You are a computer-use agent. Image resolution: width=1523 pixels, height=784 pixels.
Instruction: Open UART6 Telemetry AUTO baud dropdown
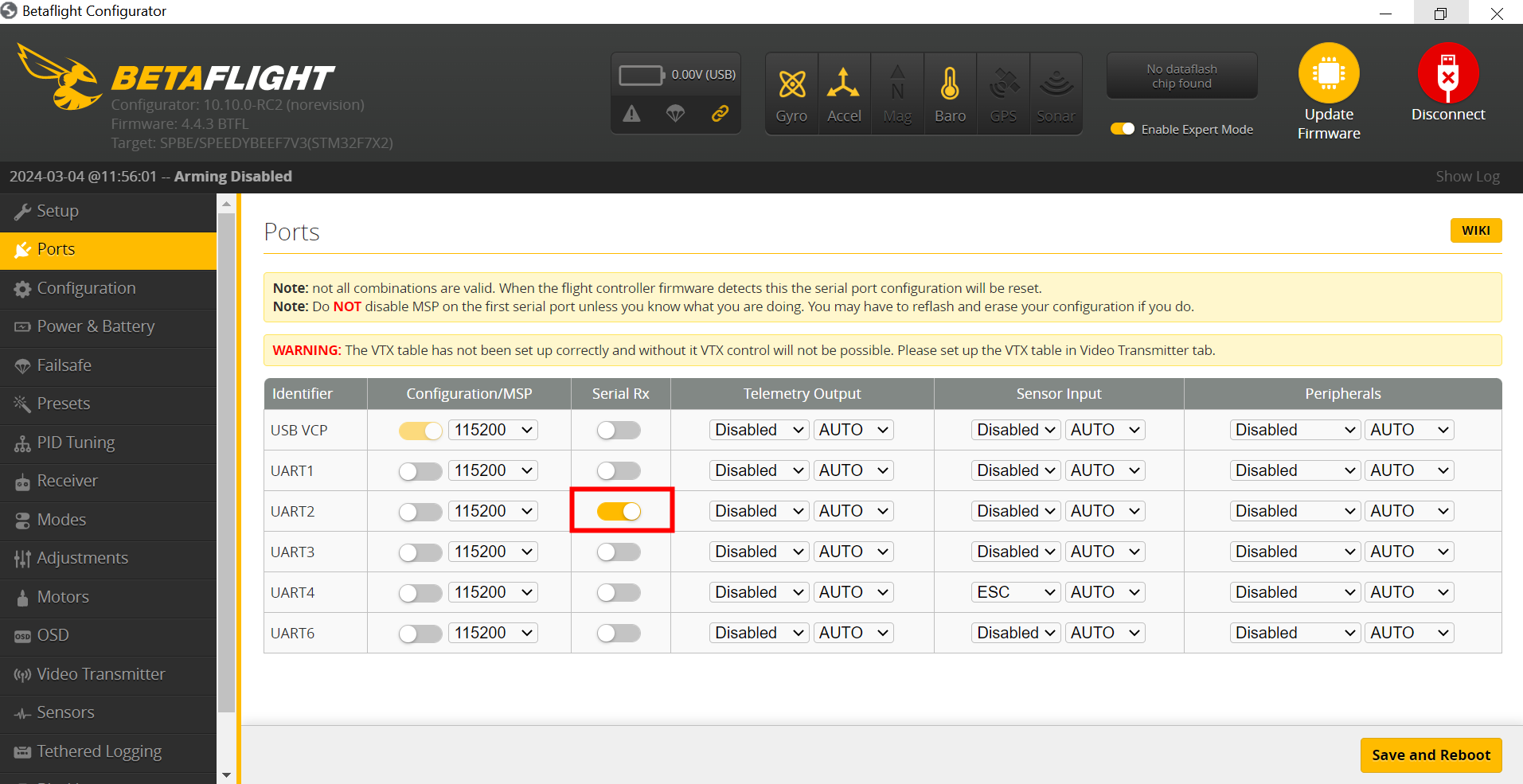[x=853, y=633]
